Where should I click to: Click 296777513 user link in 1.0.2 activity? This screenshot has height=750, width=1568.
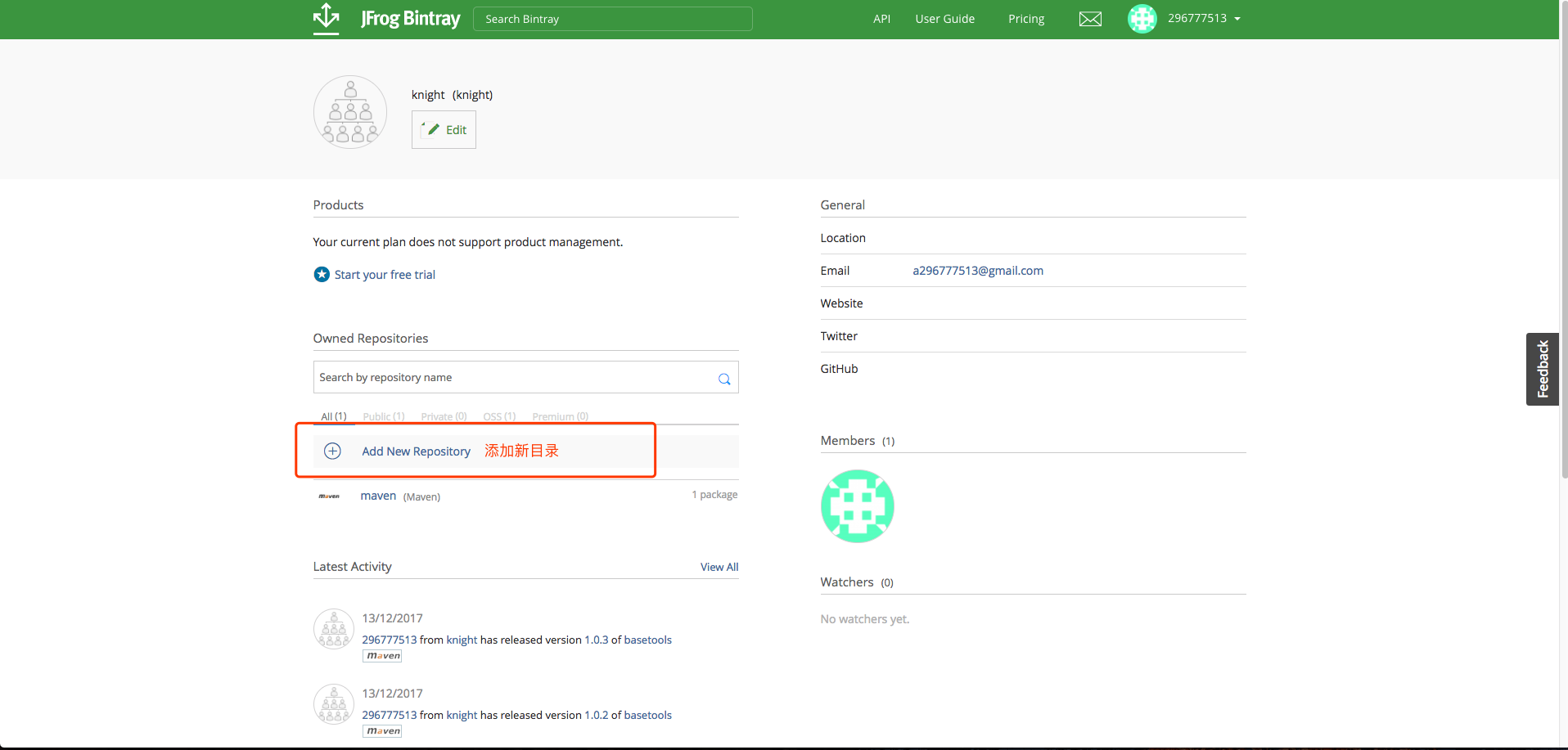[390, 715]
